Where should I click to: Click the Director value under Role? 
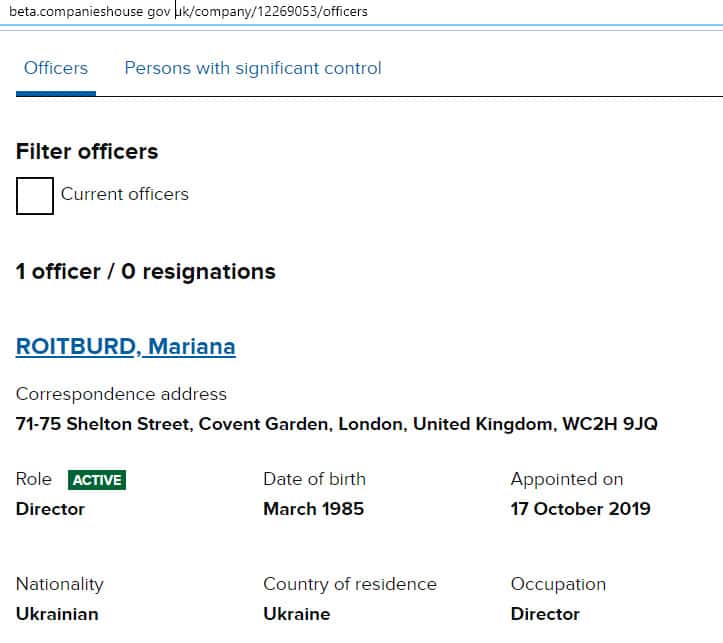click(x=50, y=509)
